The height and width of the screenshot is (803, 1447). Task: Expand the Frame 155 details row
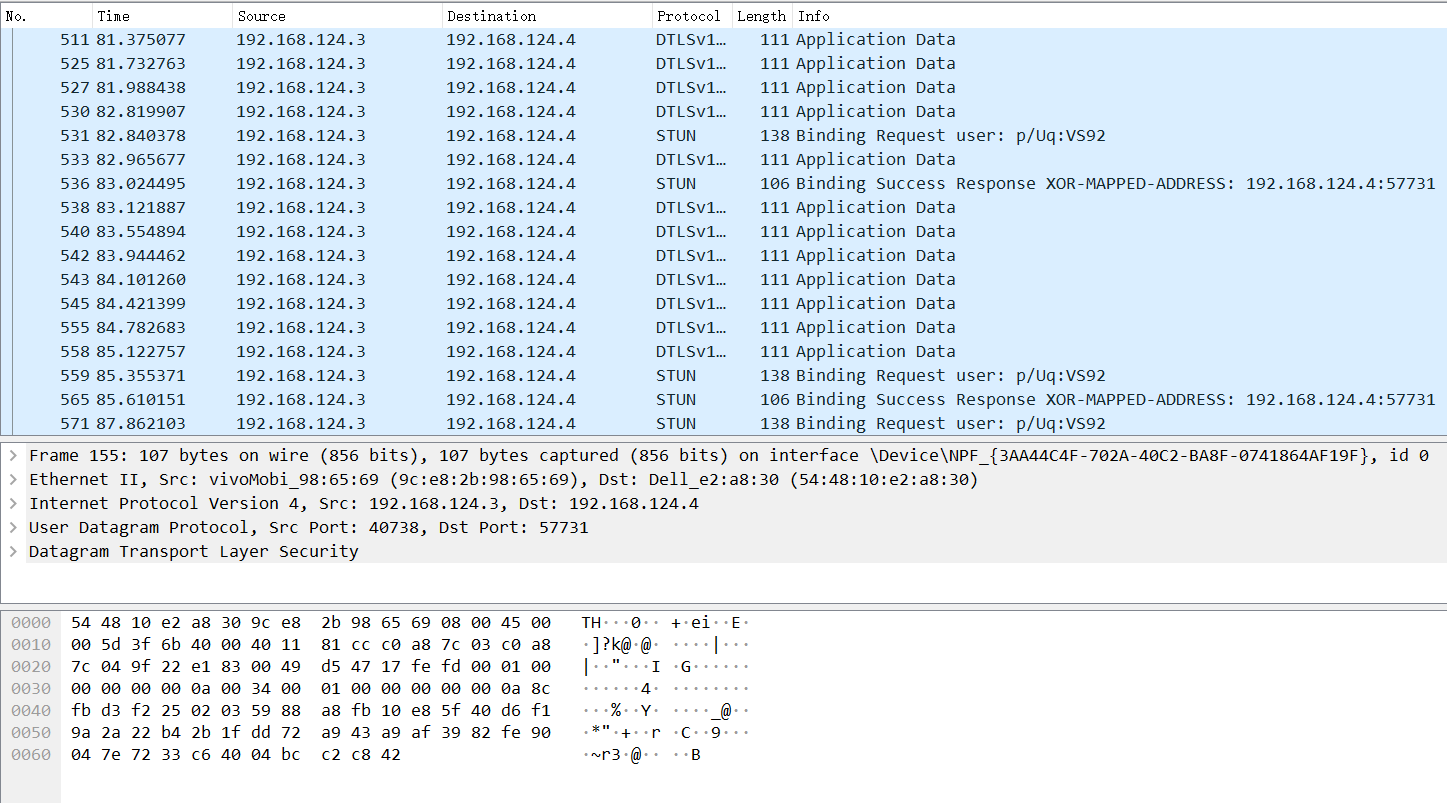pyautogui.click(x=12, y=456)
